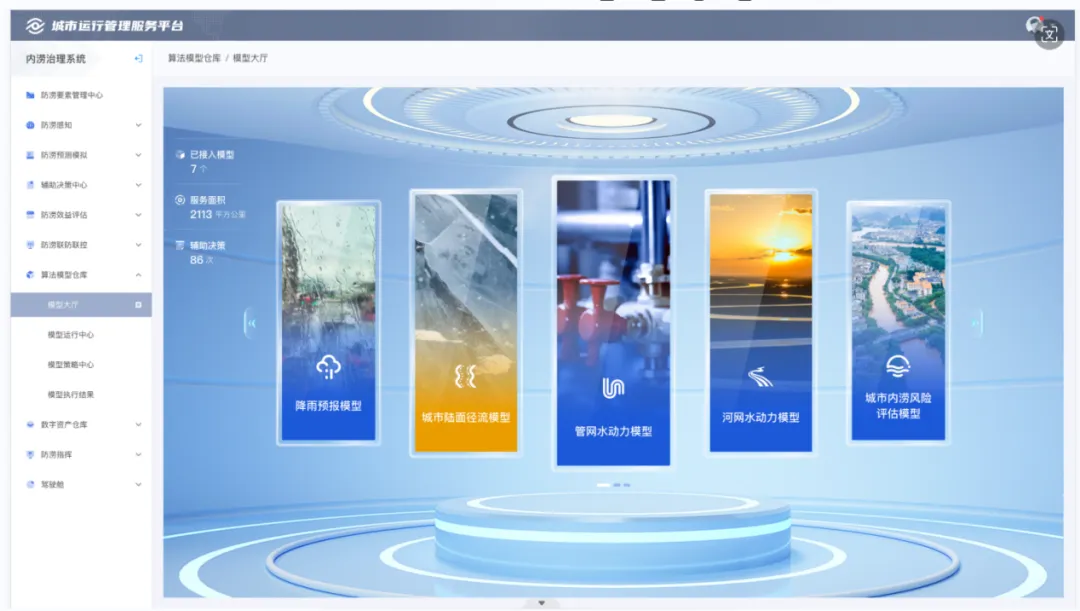The image size is (1080, 611).
Task: Select the 模型大厅 submenu item
Action: click(81, 304)
